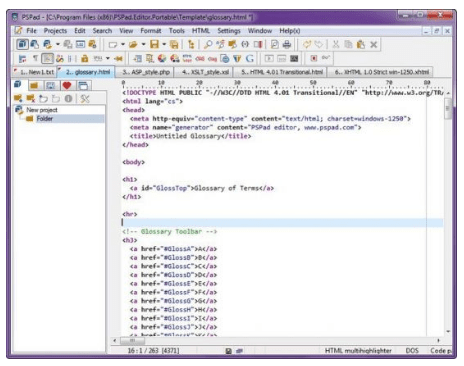This screenshot has height=366, width=464.
Task: Click the New File icon in the toolbar
Action: pos(113,44)
